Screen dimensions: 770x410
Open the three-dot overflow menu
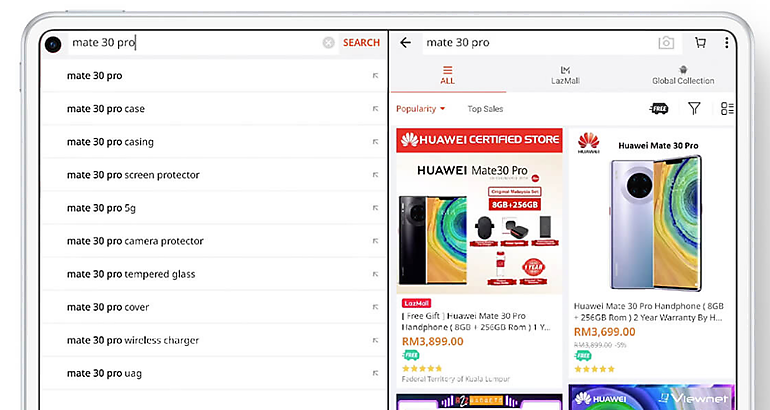click(727, 43)
